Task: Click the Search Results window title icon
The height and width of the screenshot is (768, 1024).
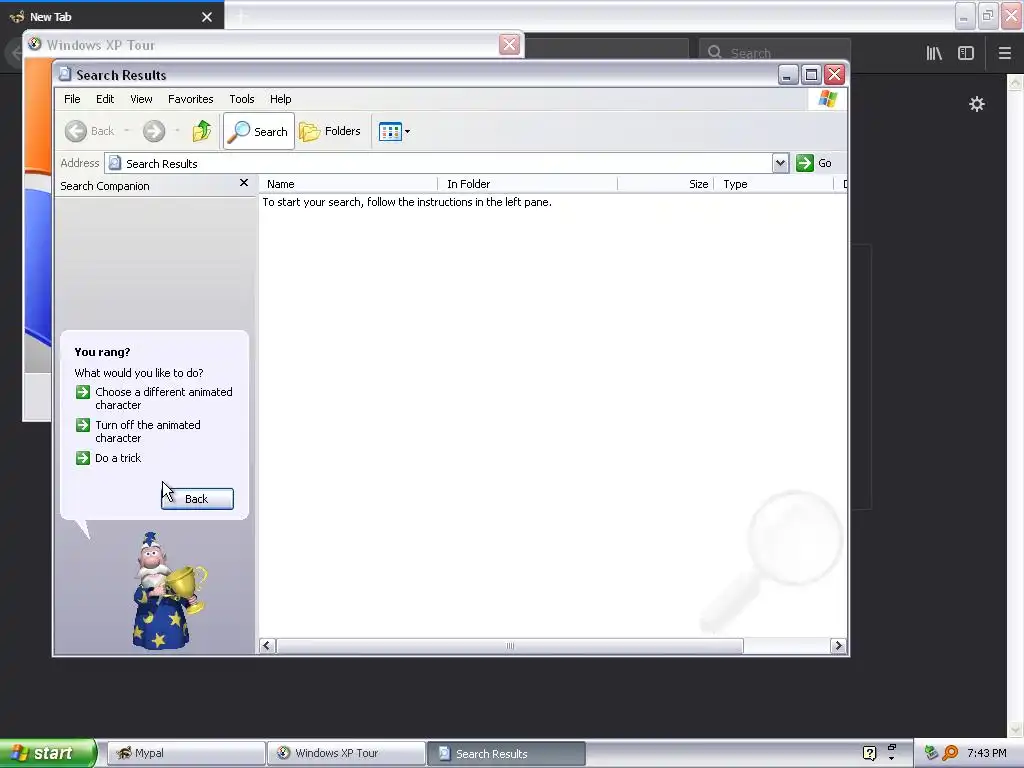Action: (x=65, y=74)
